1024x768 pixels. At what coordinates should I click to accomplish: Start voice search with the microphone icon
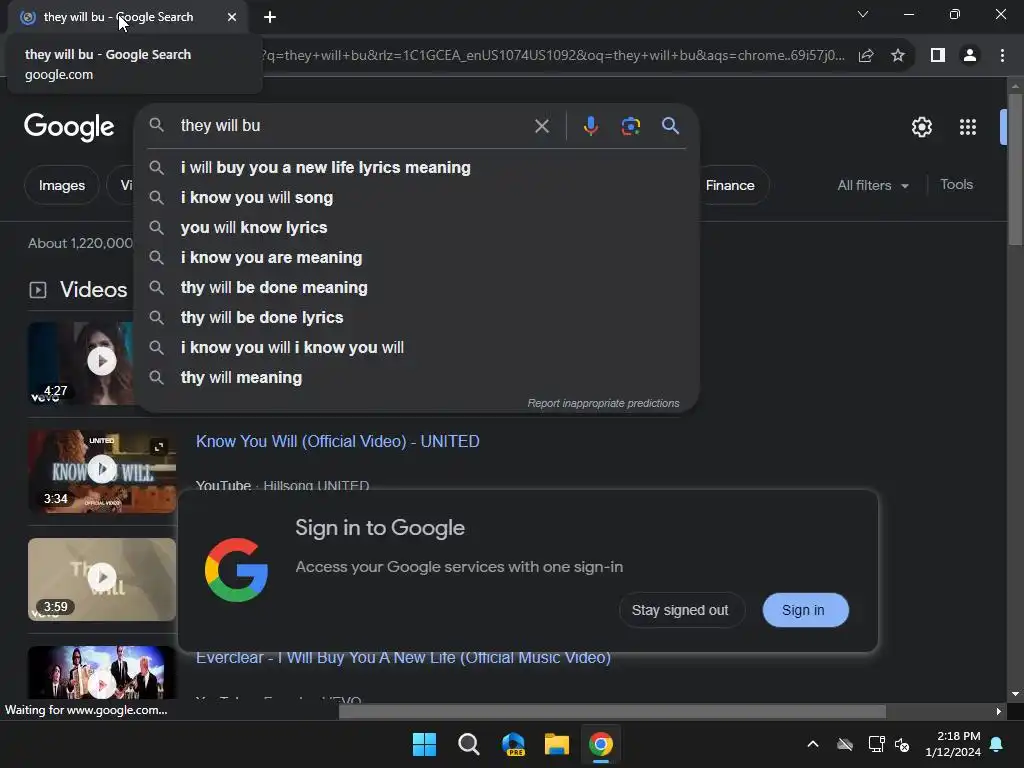590,126
